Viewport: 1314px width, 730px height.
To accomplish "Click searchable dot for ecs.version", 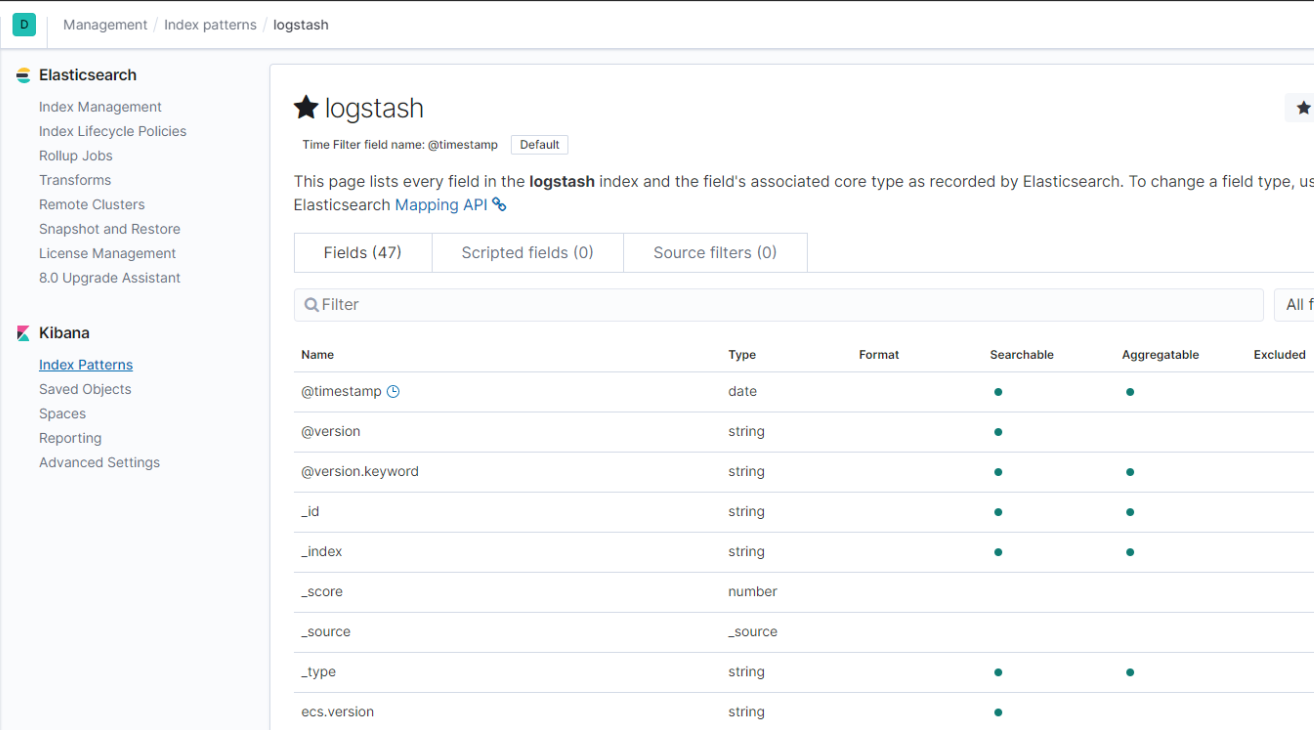I will [x=998, y=712].
